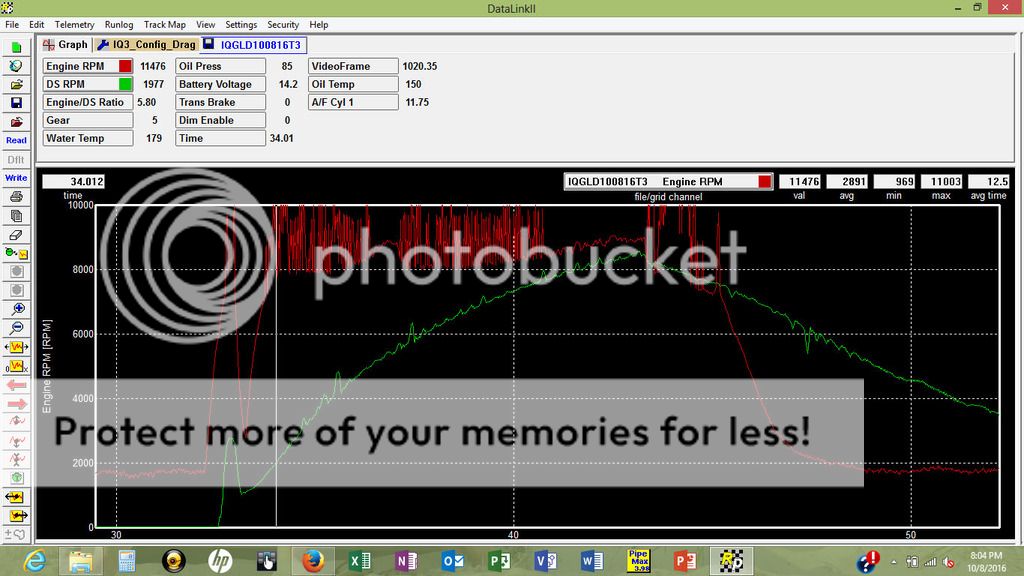Click the Engine RPM channel legend above graph
Image resolution: width=1024 pixels, height=576 pixels.
(668, 182)
